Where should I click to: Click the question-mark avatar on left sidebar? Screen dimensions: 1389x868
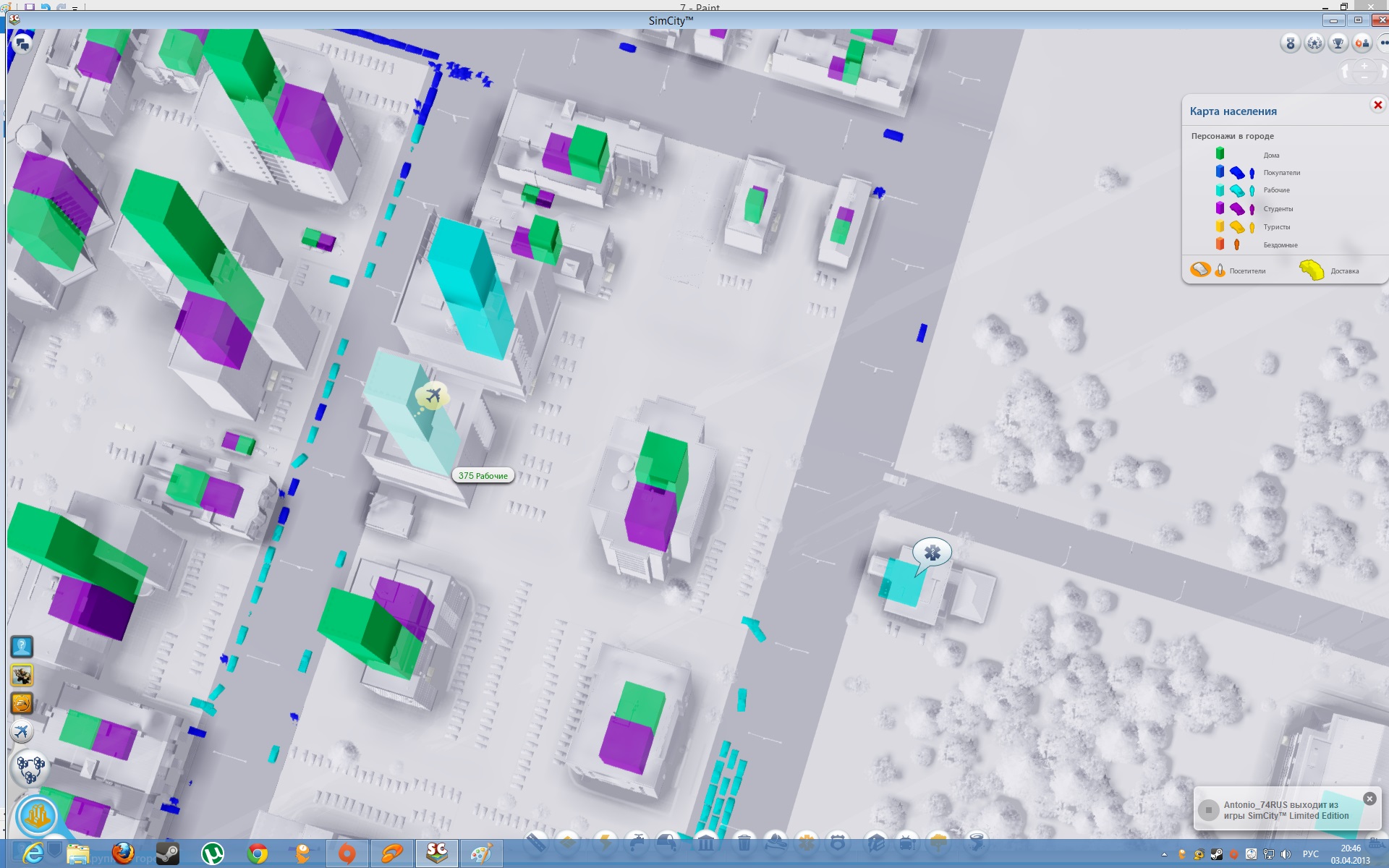tap(22, 647)
